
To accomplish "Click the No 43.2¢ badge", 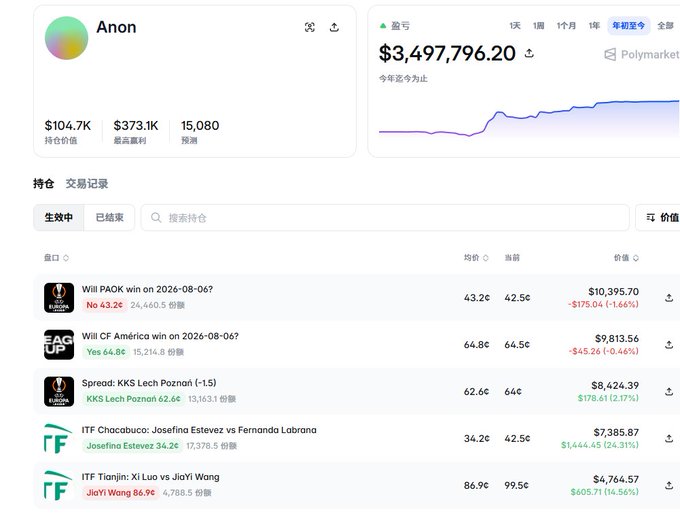I will point(105,305).
